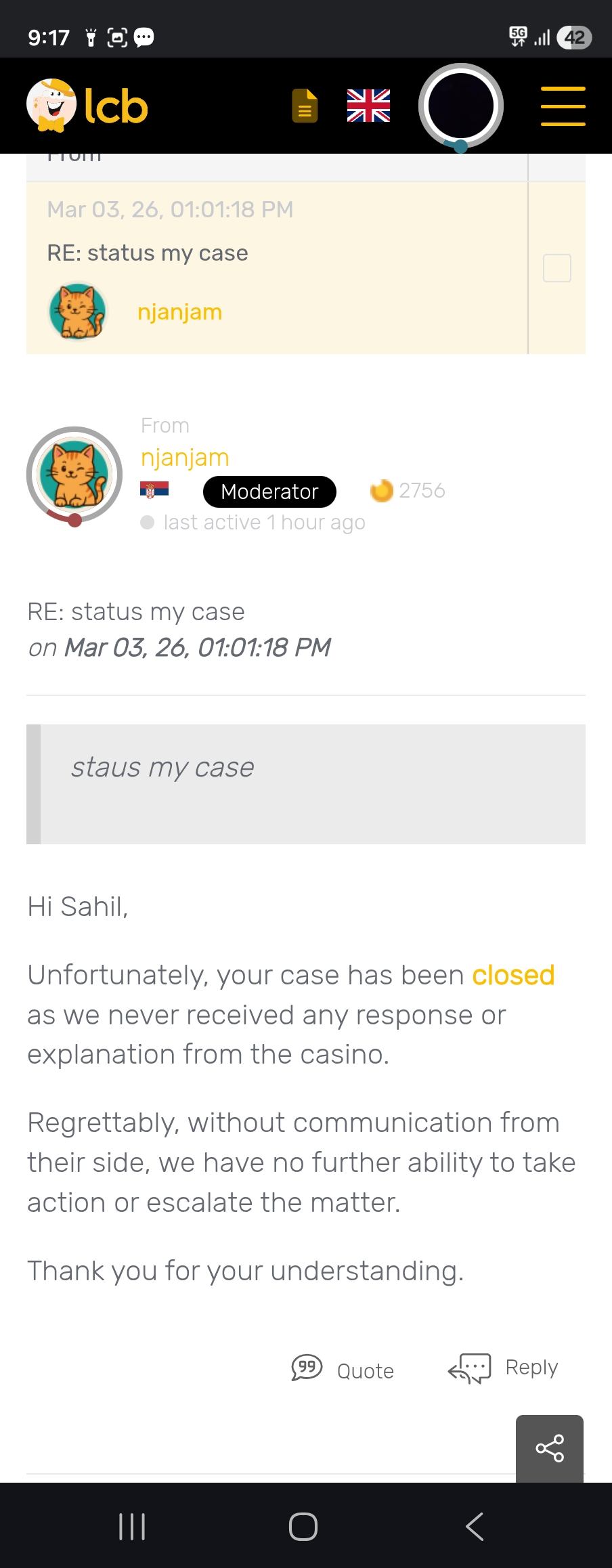Reply to njanjam's message
The width and height of the screenshot is (612, 1568).
[504, 1368]
